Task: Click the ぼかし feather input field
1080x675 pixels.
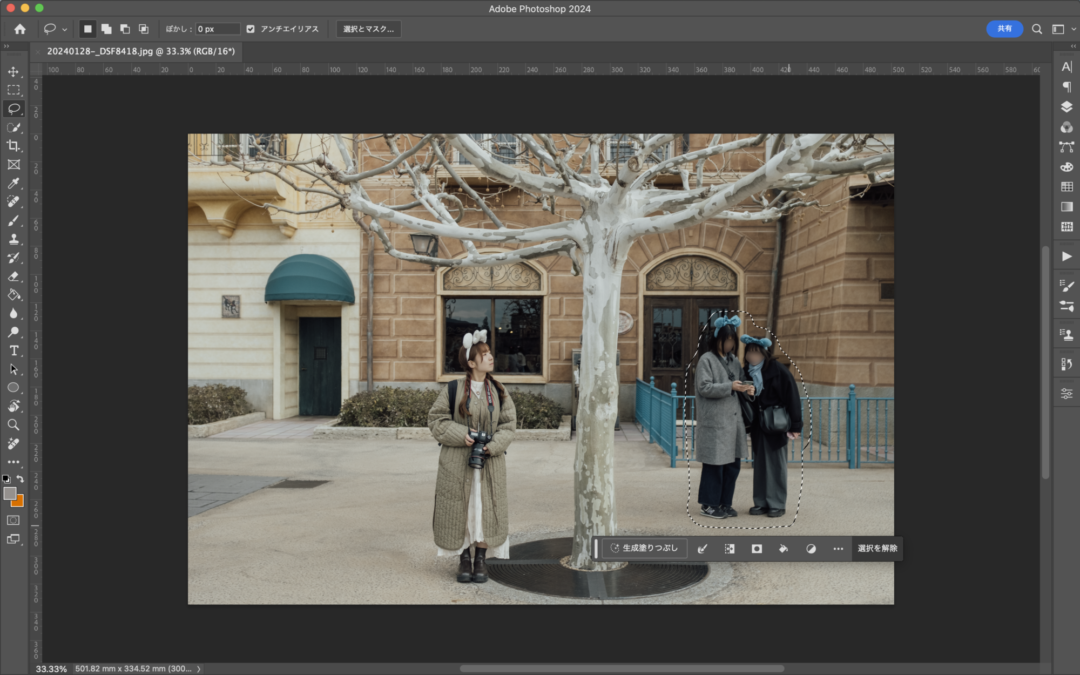Action: pos(217,29)
